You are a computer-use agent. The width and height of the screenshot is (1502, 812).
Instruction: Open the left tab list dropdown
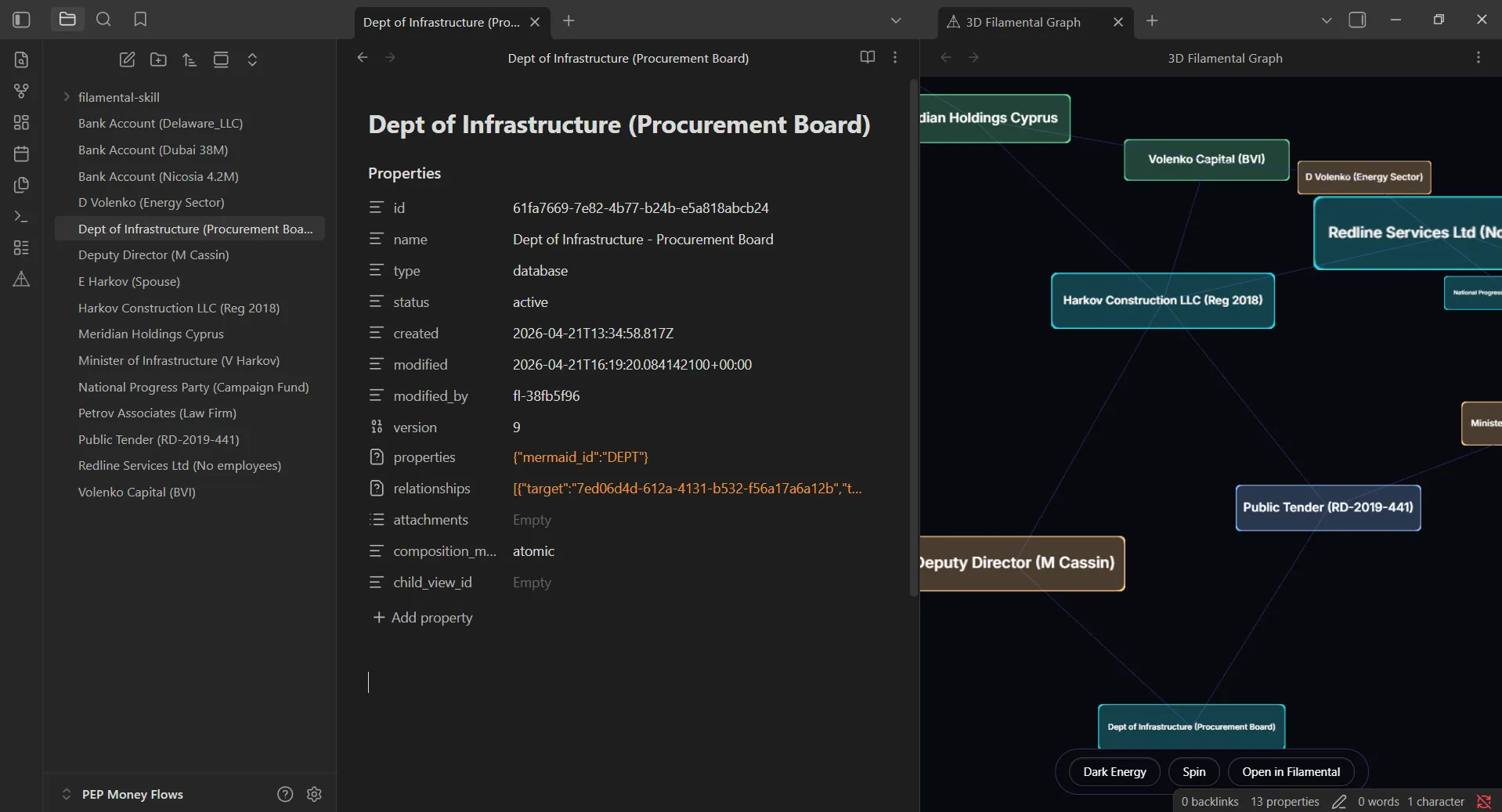896,20
